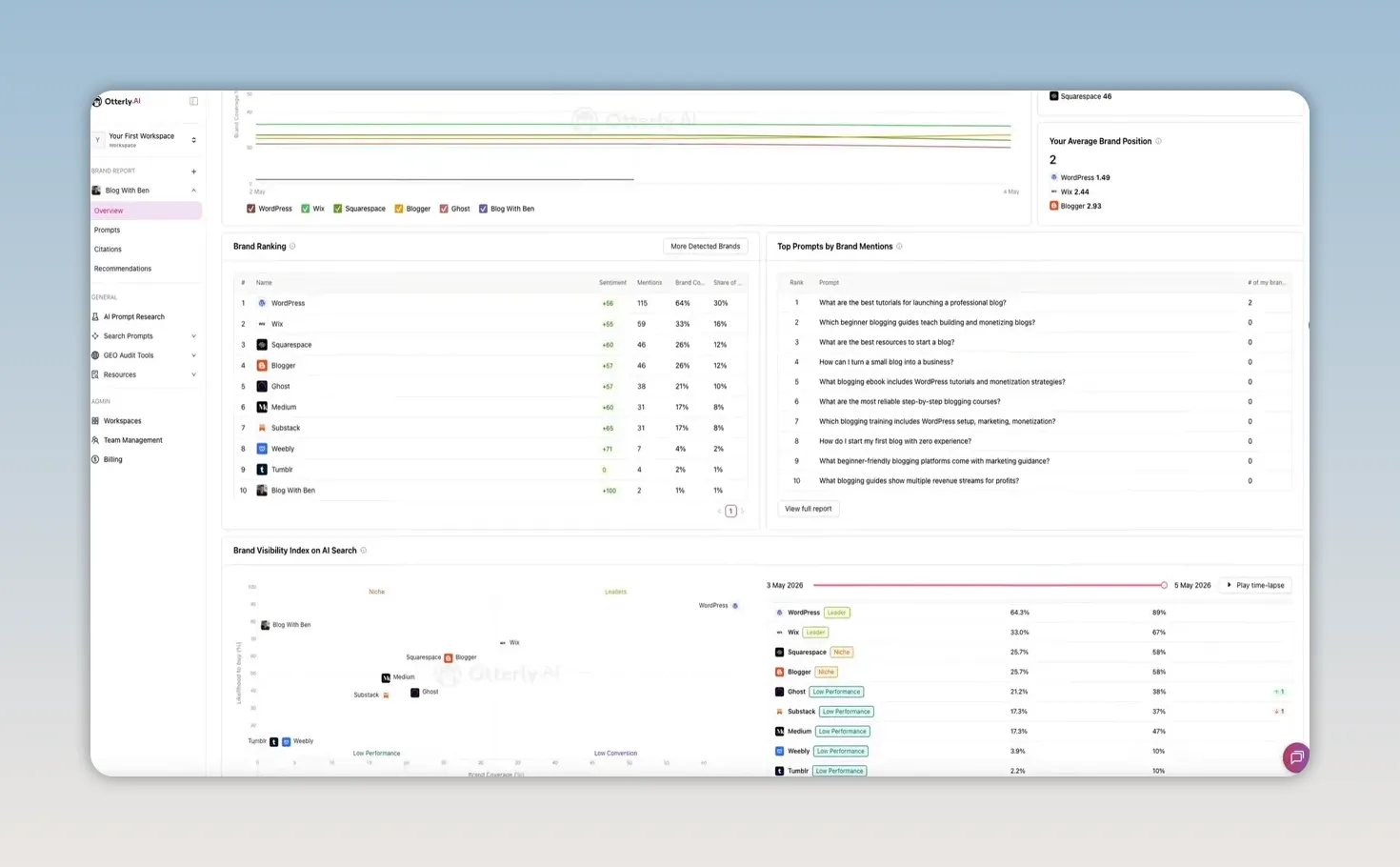Image resolution: width=1400 pixels, height=867 pixels.
Task: Click the Blogger logo in Brand Ranking table
Action: (x=262, y=366)
